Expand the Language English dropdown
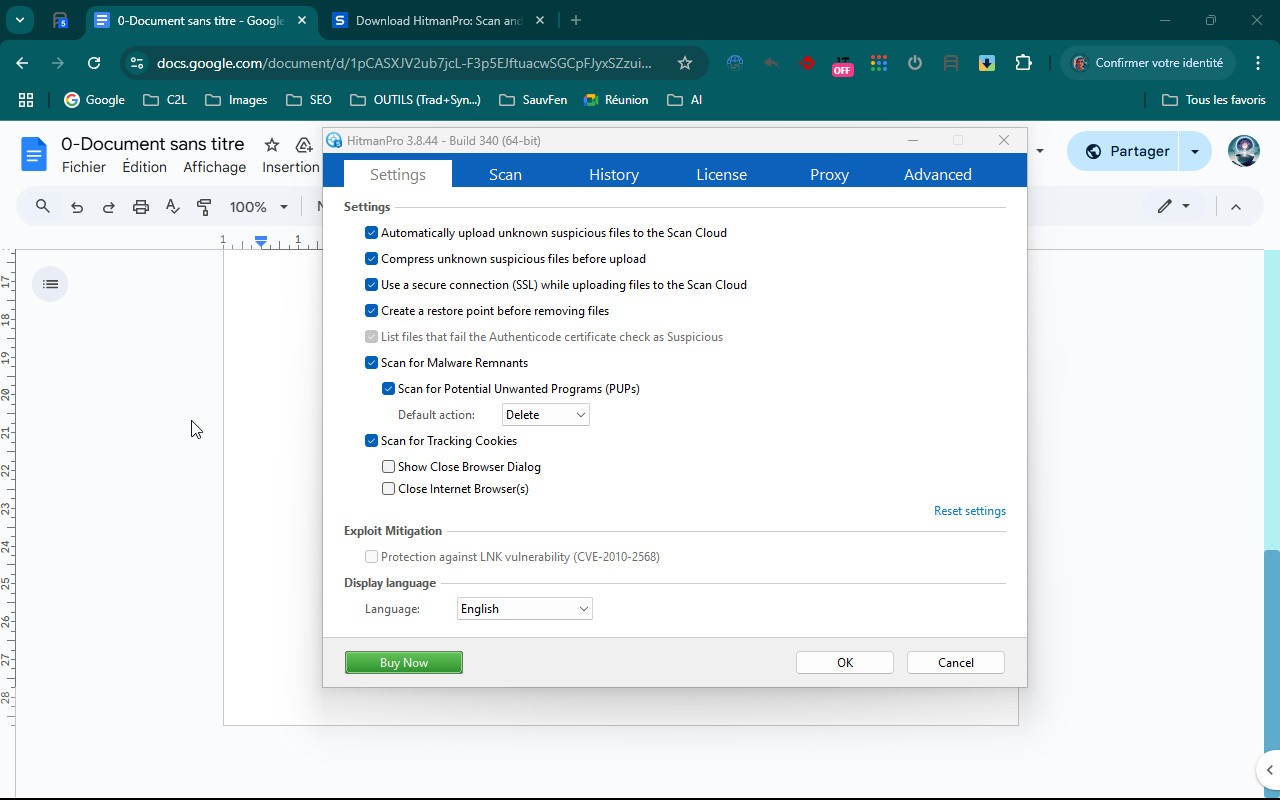 (524, 609)
